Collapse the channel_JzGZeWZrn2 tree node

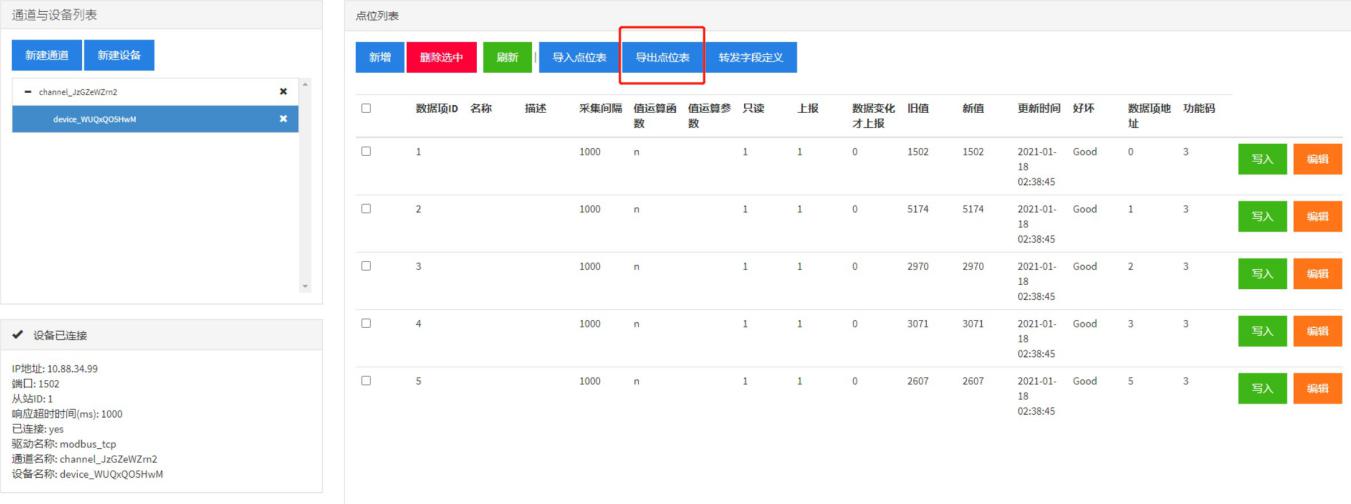pos(28,92)
